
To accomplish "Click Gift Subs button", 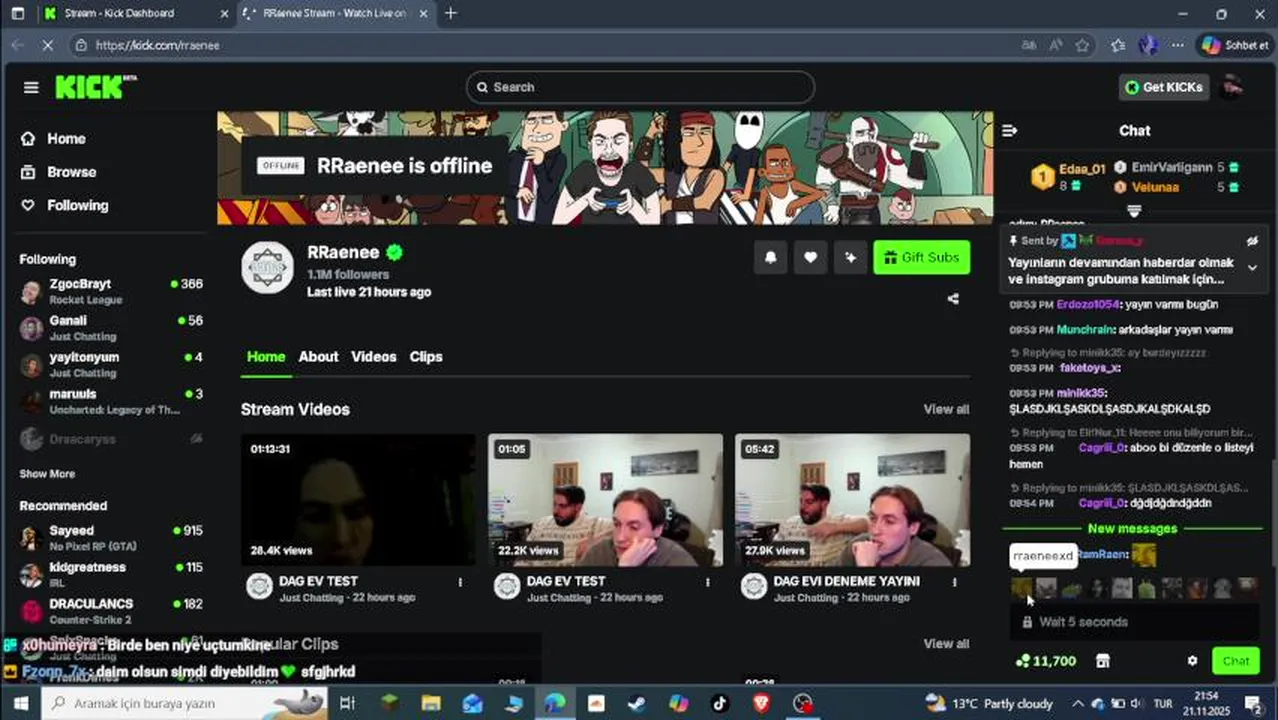I will (922, 257).
